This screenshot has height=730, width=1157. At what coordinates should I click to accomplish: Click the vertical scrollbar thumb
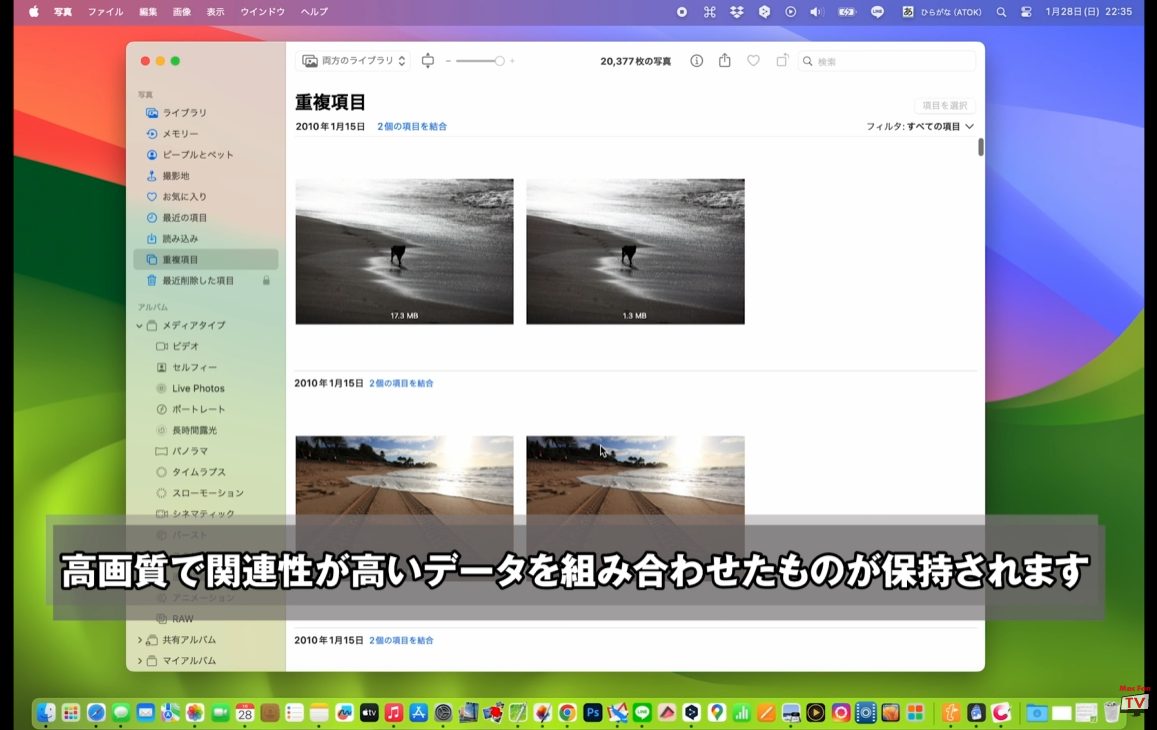(981, 147)
